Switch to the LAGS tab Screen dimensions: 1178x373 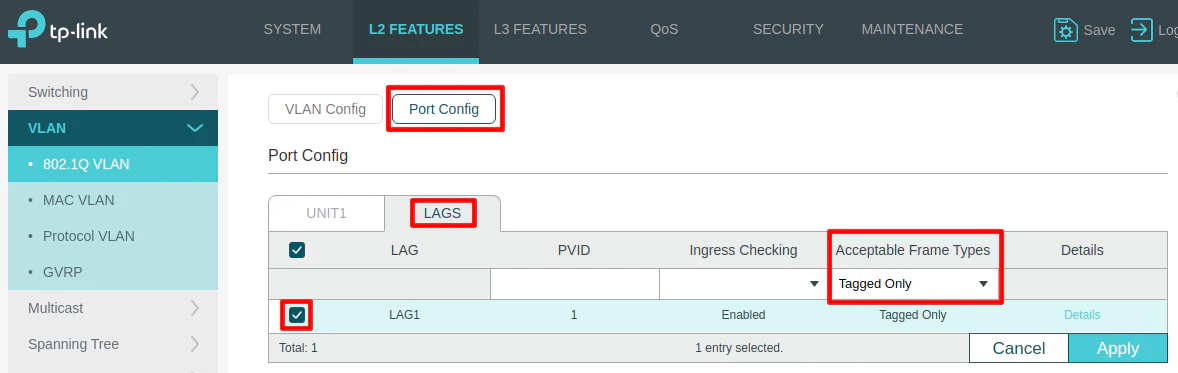click(x=443, y=213)
